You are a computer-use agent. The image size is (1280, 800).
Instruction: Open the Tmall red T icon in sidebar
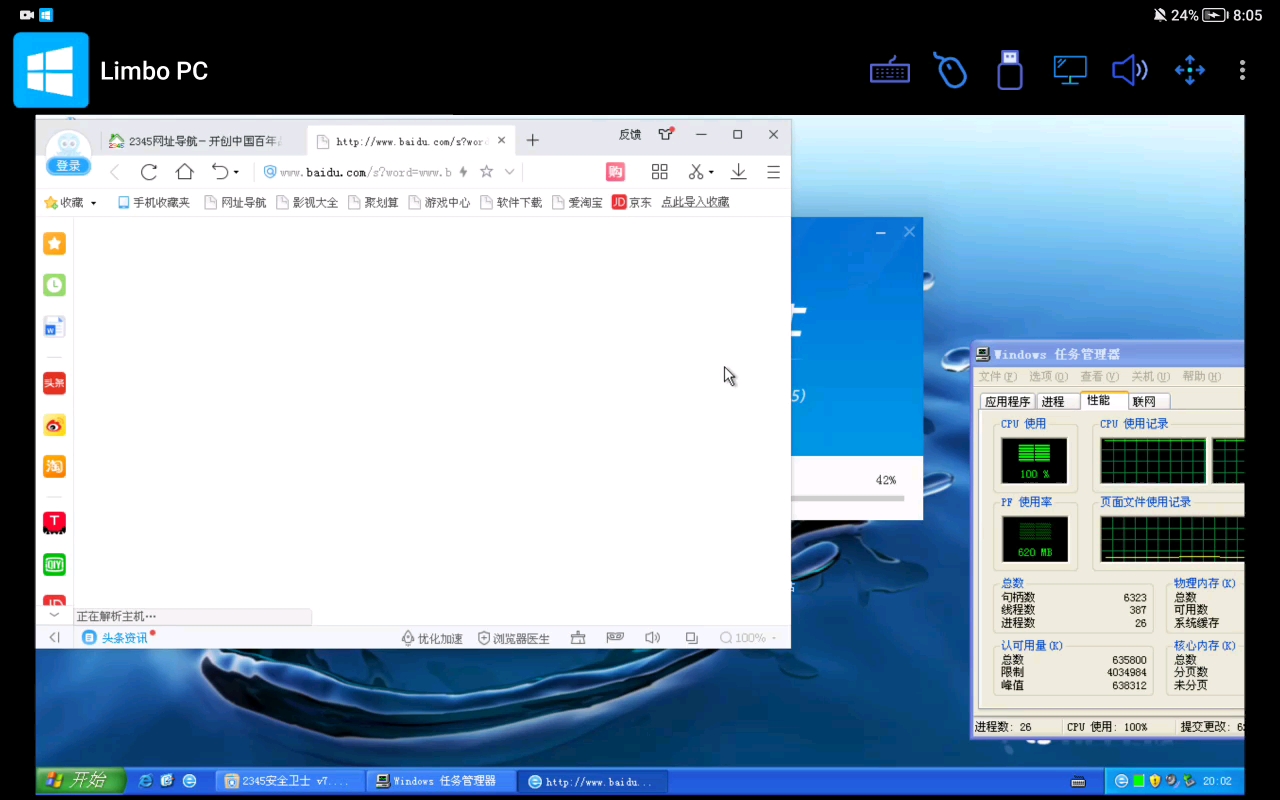(54, 523)
